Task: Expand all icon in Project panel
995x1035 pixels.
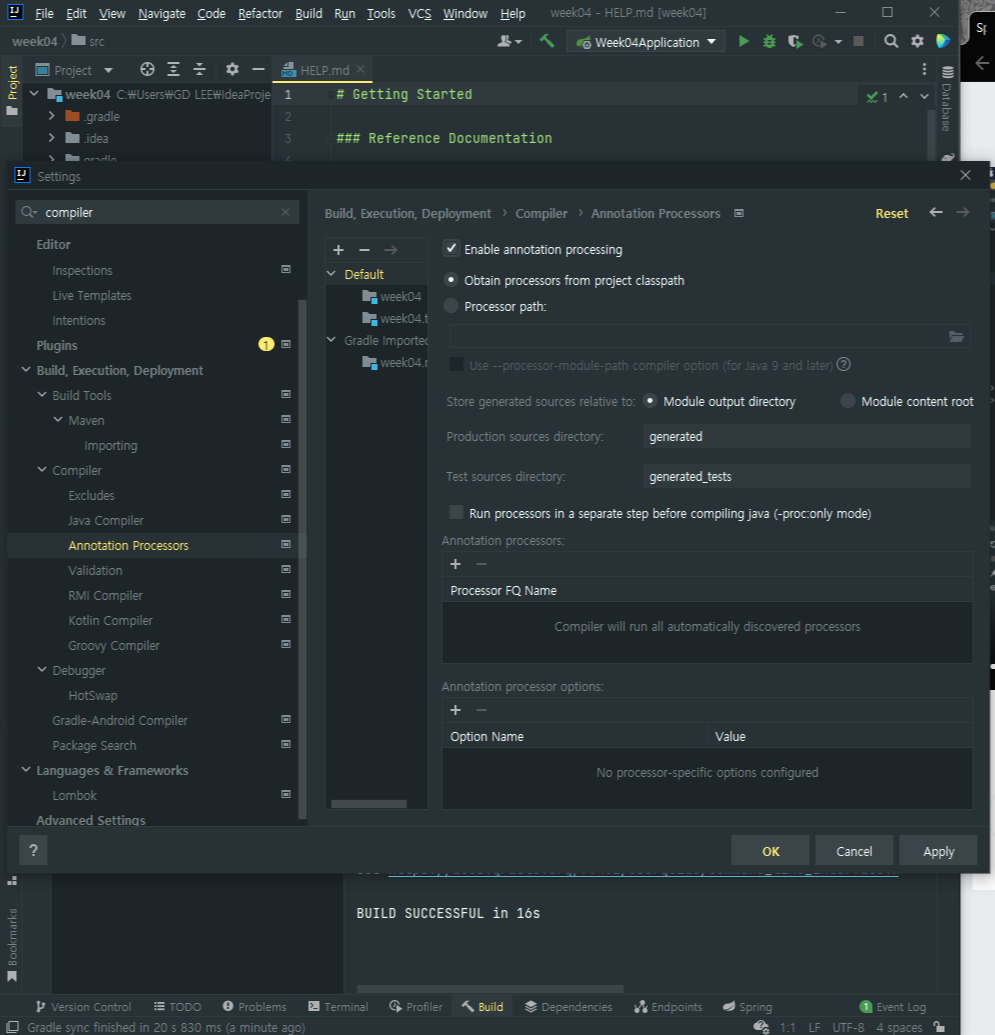Action: pyautogui.click(x=173, y=69)
